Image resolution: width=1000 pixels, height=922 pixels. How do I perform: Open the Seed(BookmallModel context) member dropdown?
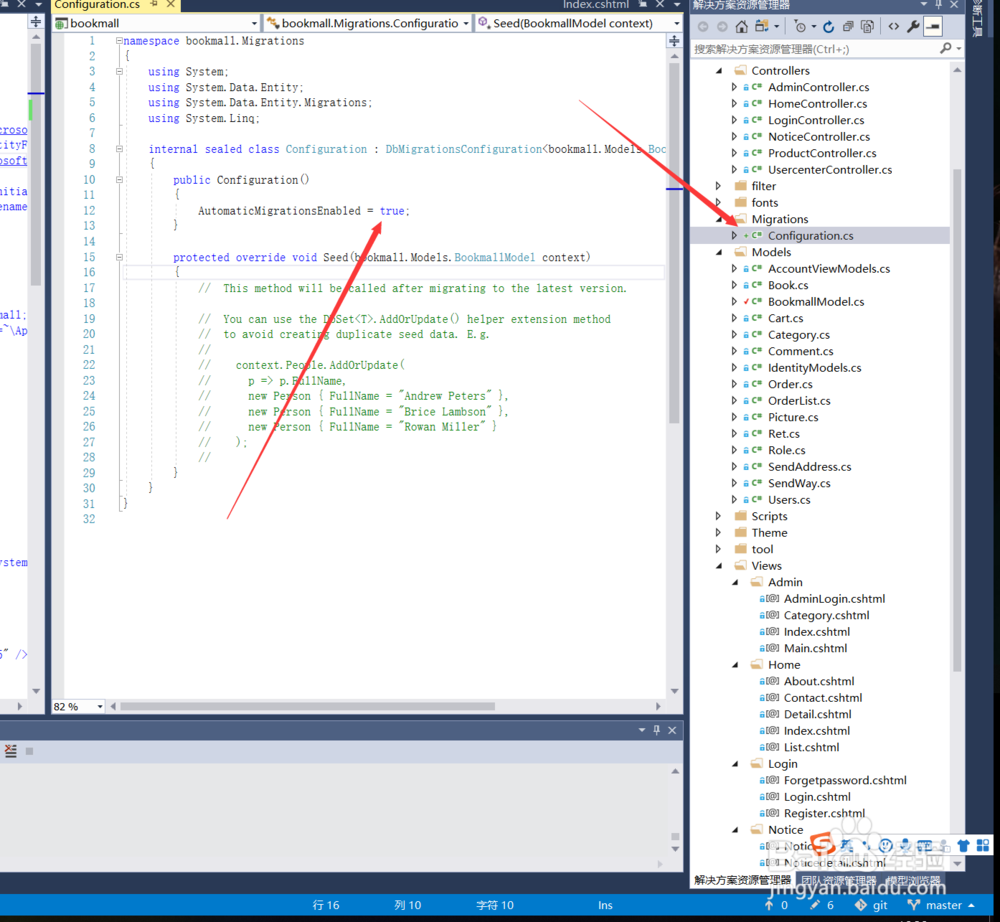coord(677,24)
